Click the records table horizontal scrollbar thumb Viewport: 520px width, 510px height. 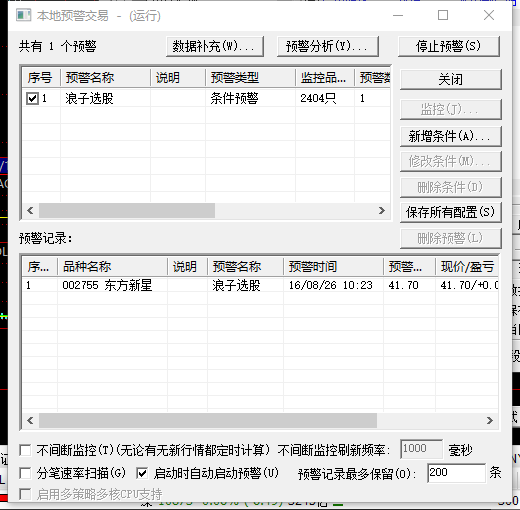(x=208, y=420)
